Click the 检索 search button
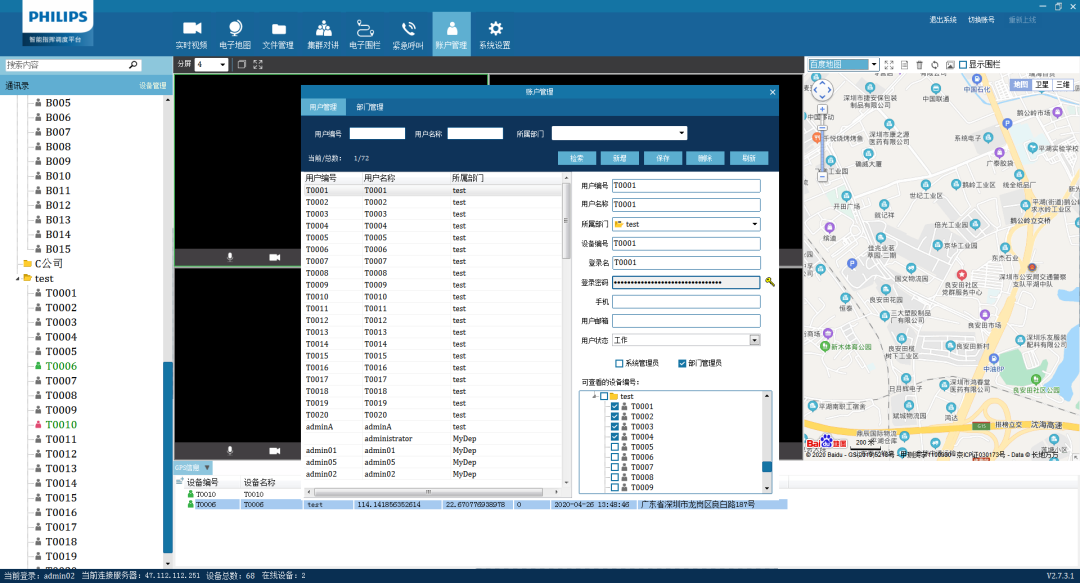The width and height of the screenshot is (1080, 583). [x=577, y=158]
